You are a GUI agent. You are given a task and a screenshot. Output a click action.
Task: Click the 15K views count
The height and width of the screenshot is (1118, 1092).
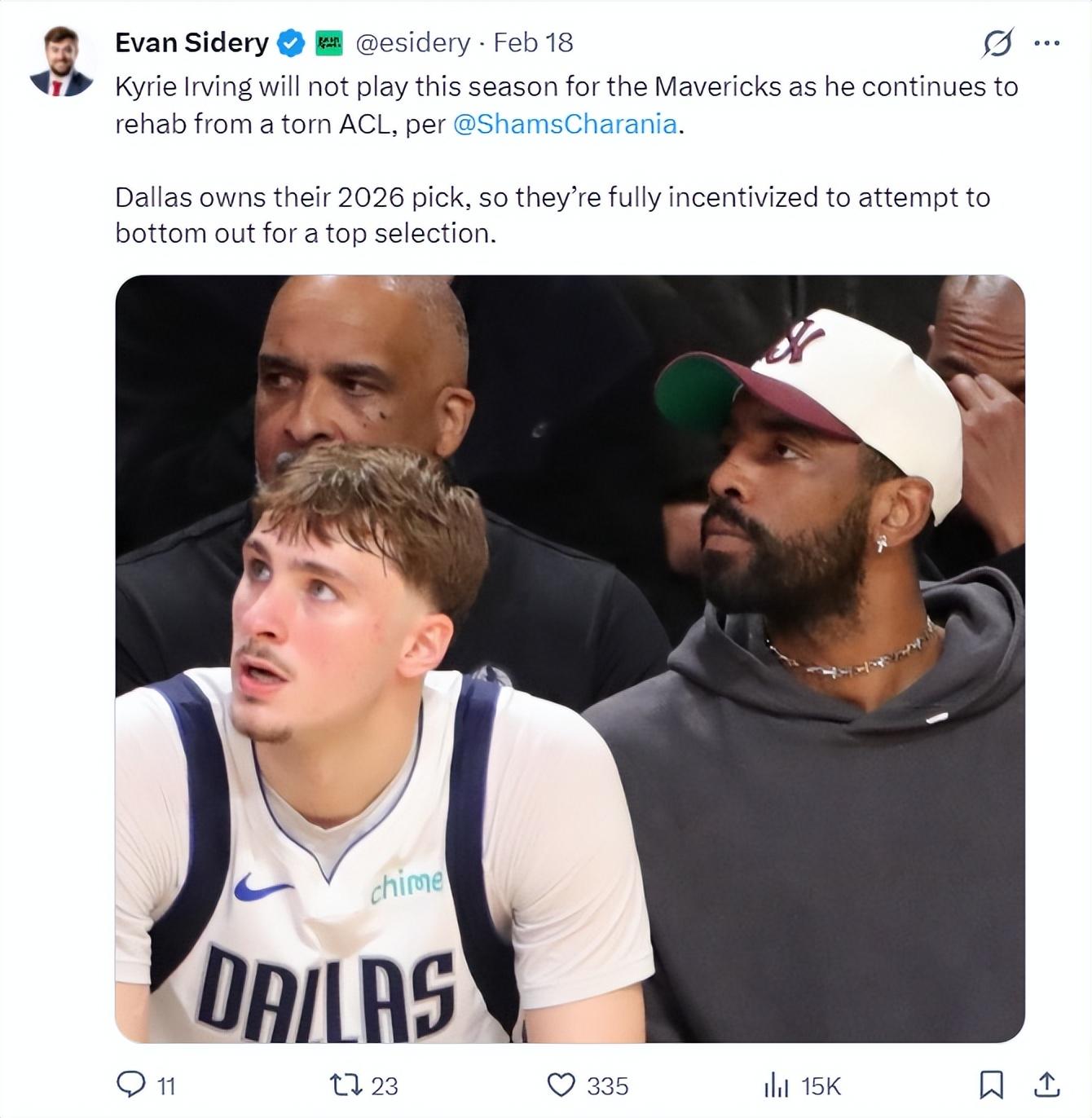[820, 1085]
